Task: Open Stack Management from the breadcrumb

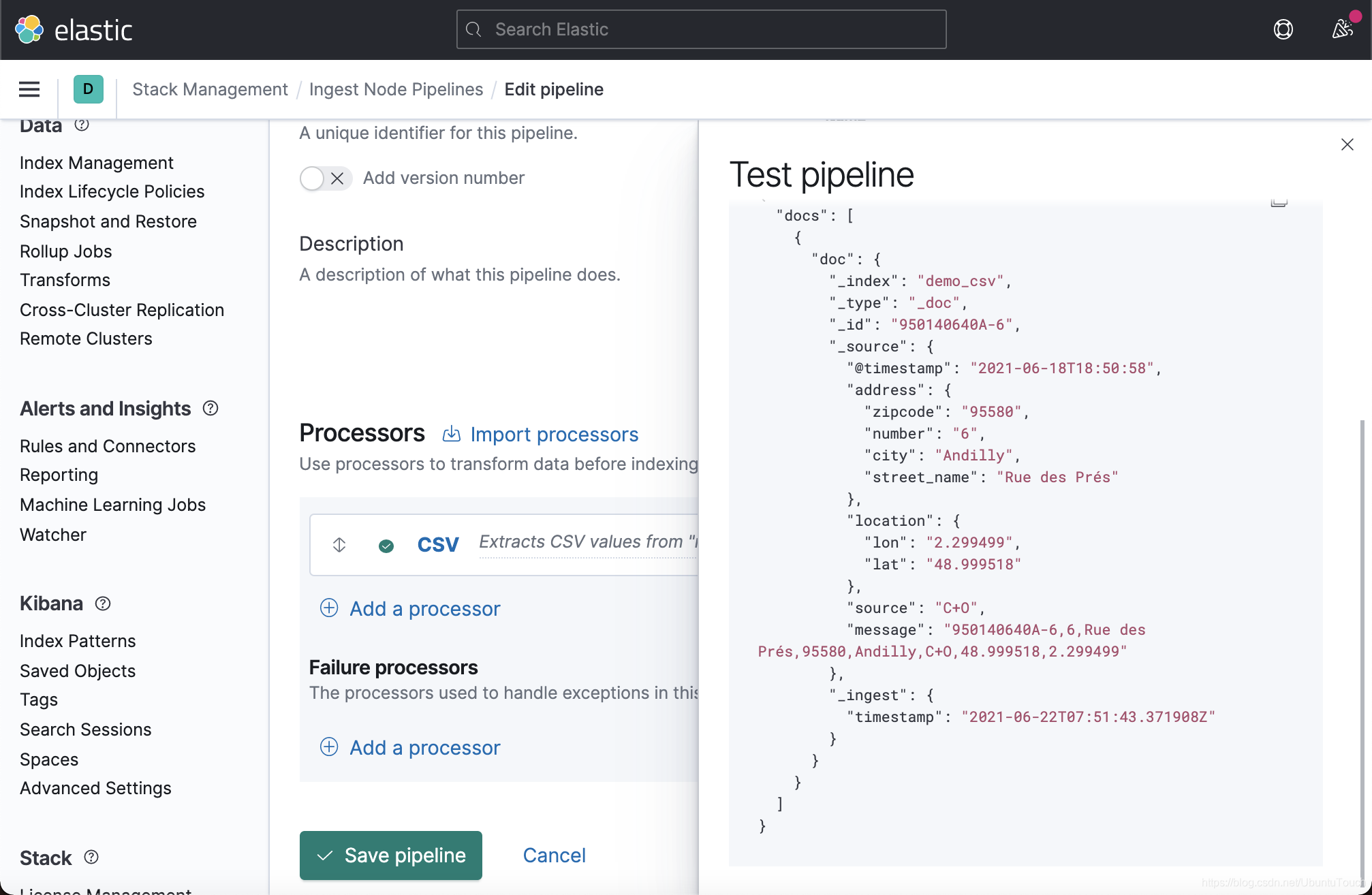Action: click(210, 89)
